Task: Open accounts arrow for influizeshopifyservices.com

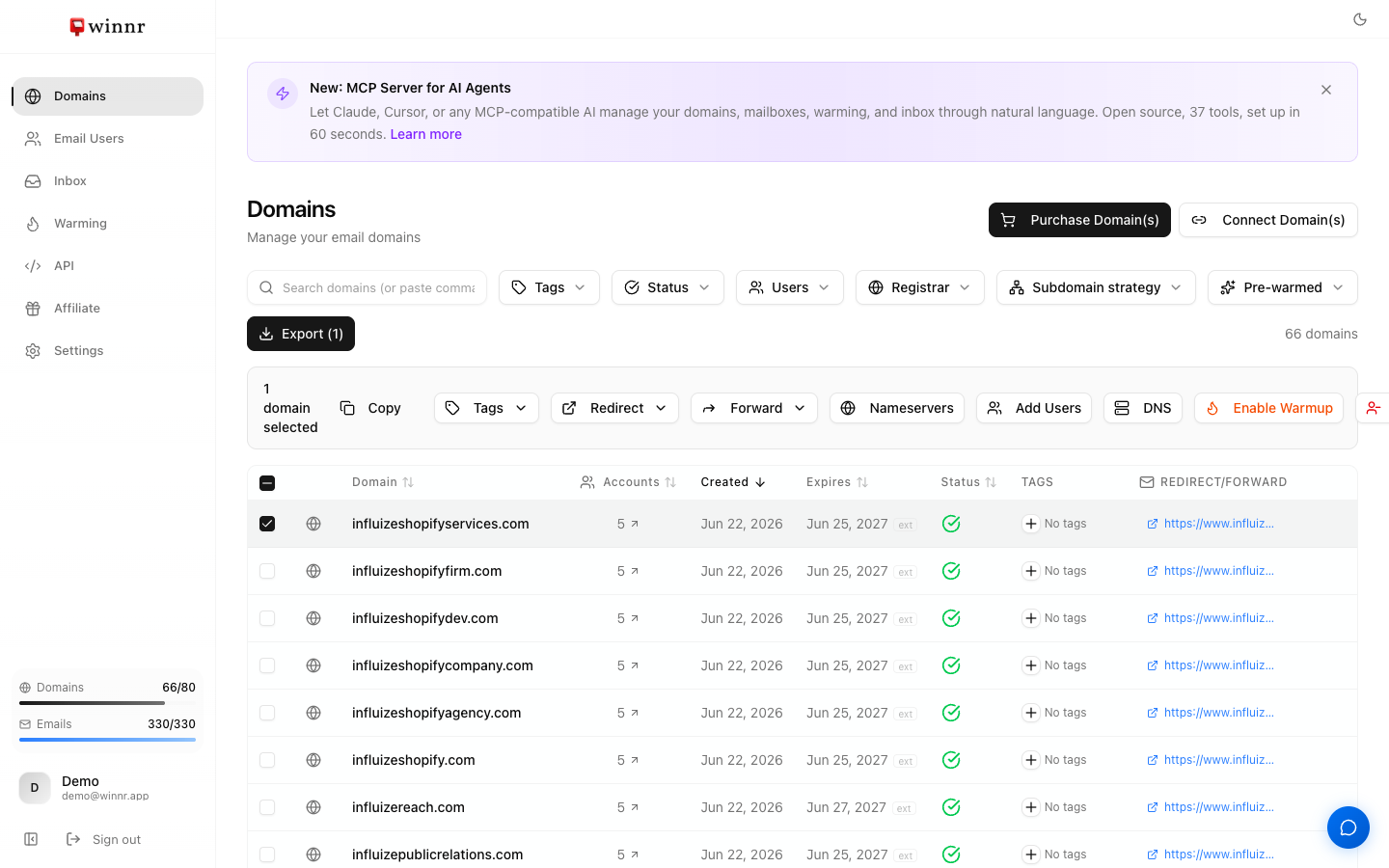Action: [x=635, y=524]
